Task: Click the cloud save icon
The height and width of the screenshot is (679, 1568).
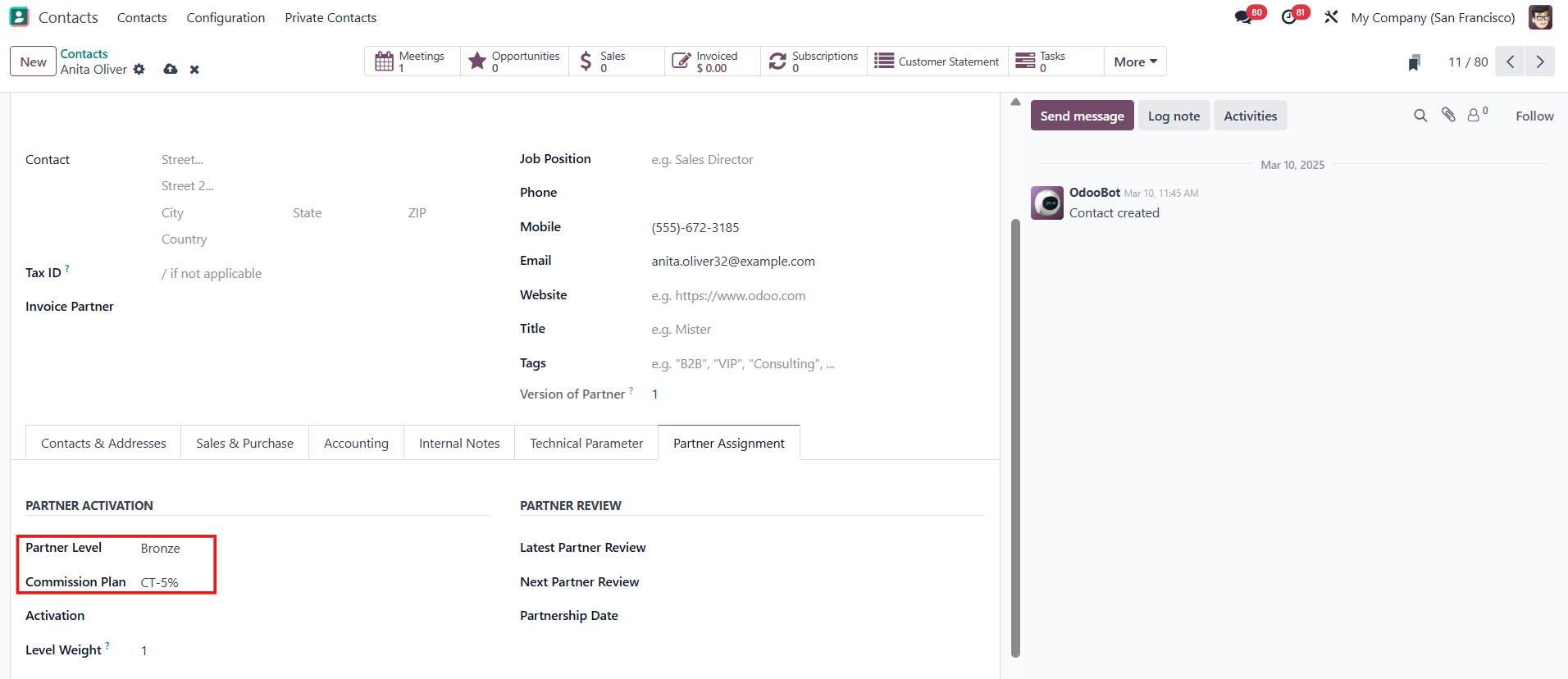Action: click(x=171, y=70)
